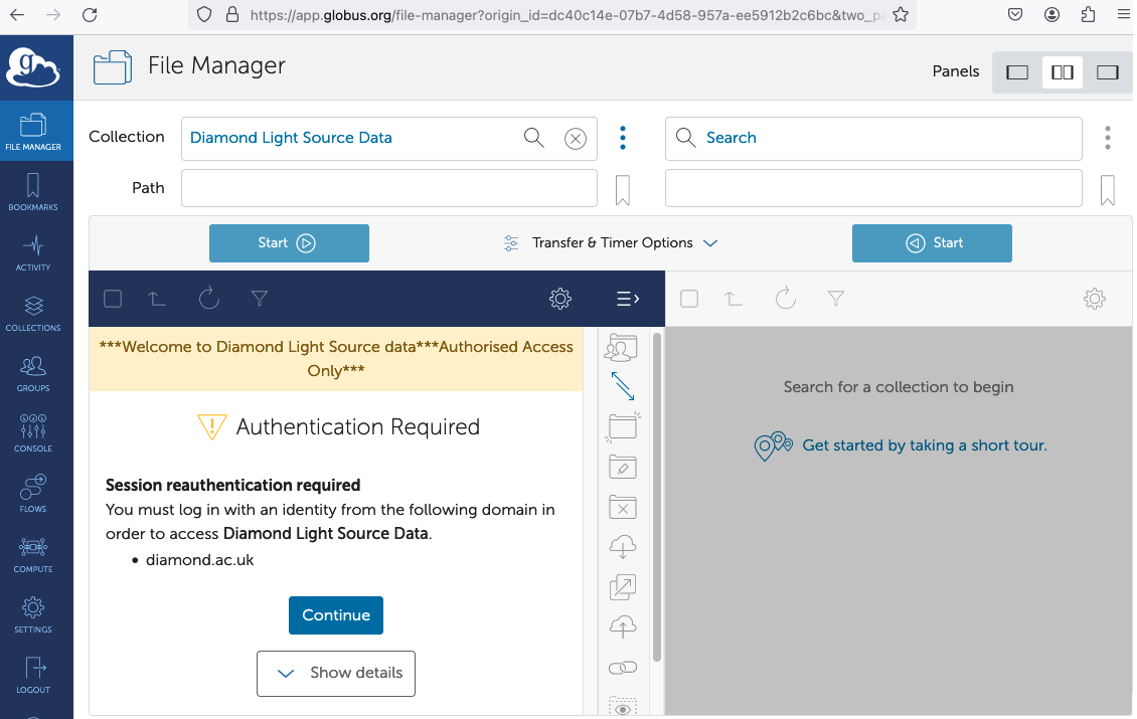Click the Rename folder pencil icon
The width and height of the screenshot is (1137, 719).
click(623, 467)
